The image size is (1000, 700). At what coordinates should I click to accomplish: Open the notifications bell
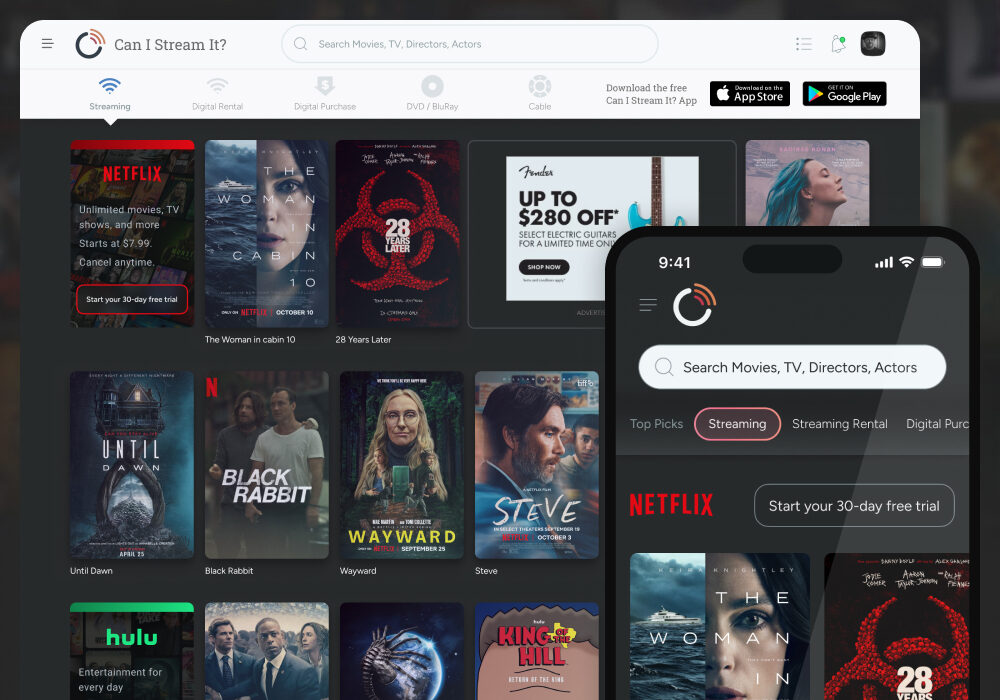click(838, 43)
